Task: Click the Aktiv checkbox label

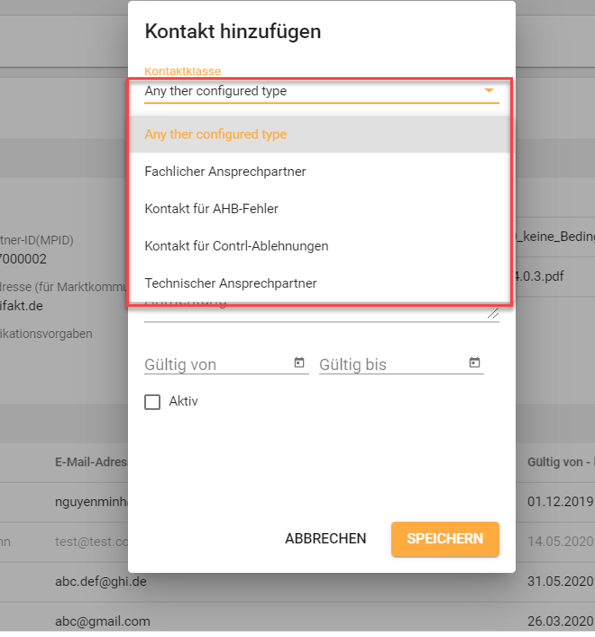Action: pyautogui.click(x=184, y=401)
